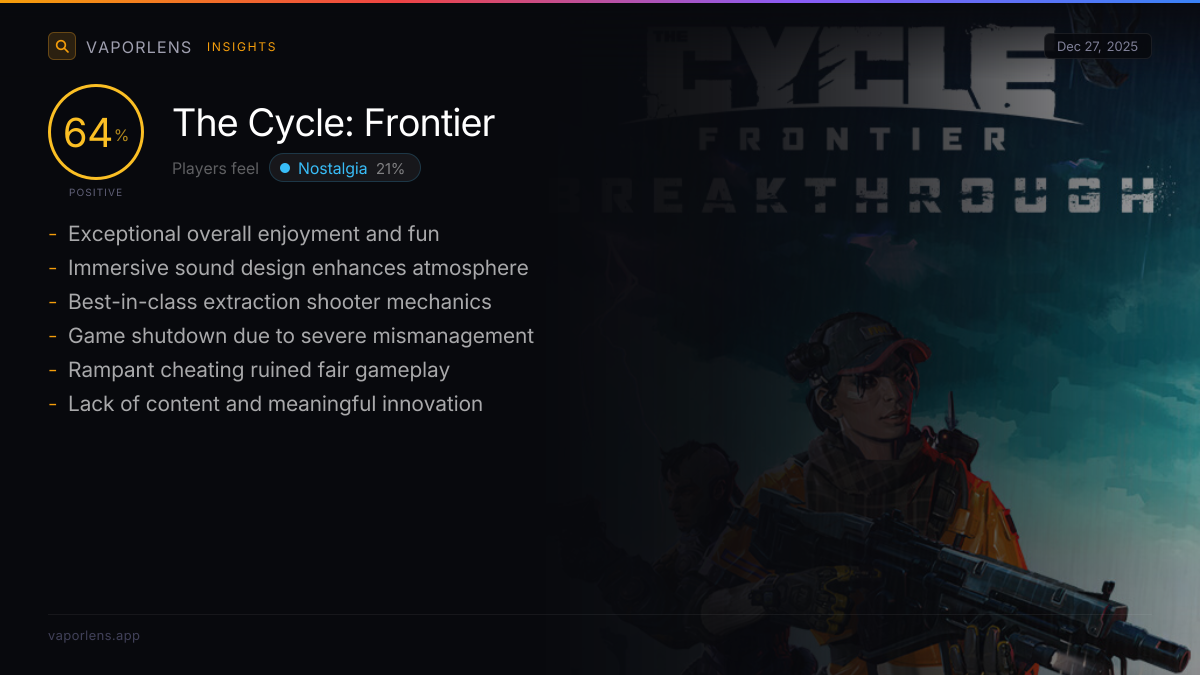Select "Immersive sound design enhances atmosphere" insight
The height and width of the screenshot is (675, 1200).
[298, 268]
